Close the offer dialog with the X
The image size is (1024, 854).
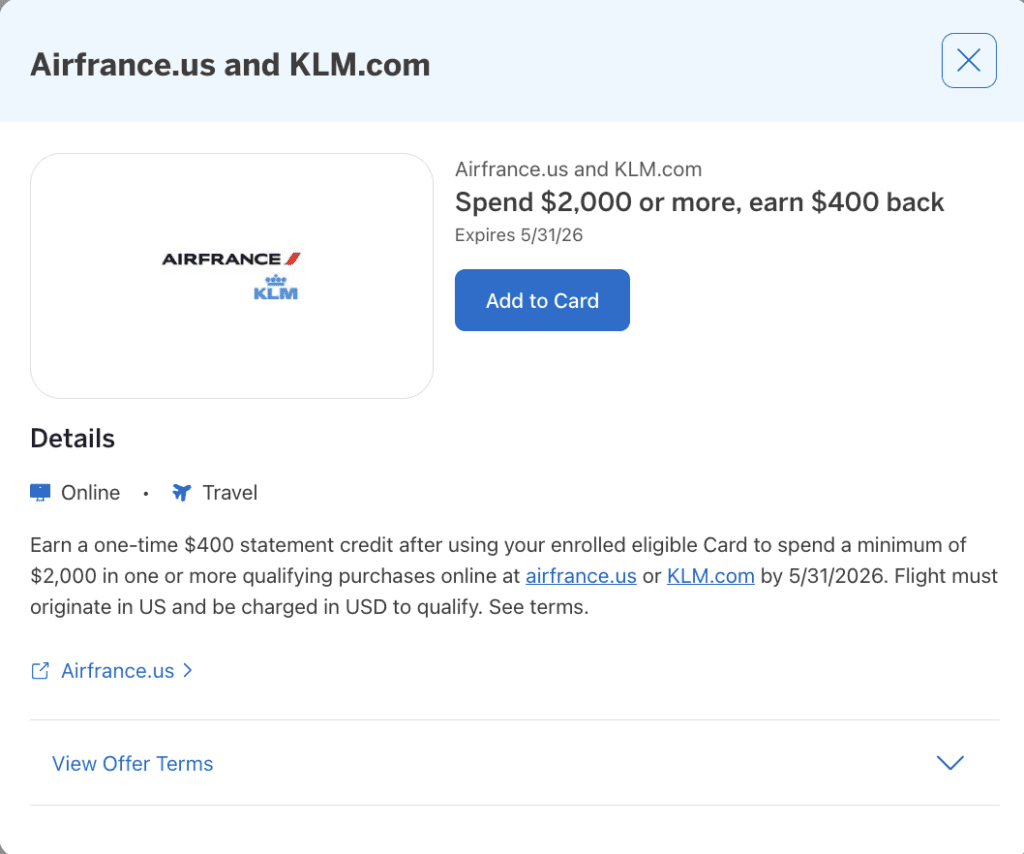pyautogui.click(x=968, y=61)
